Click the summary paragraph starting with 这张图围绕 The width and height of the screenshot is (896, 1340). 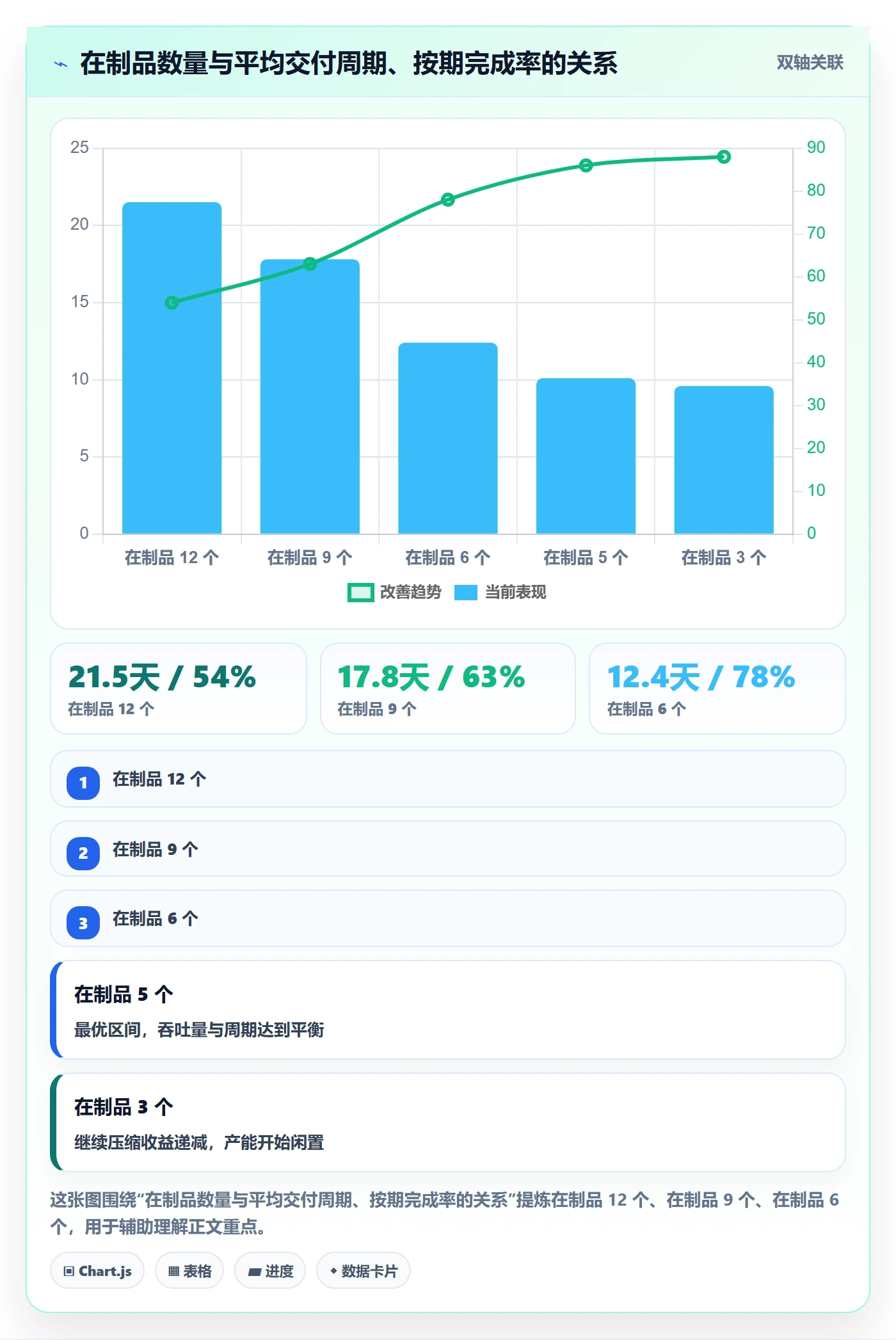444,1213
